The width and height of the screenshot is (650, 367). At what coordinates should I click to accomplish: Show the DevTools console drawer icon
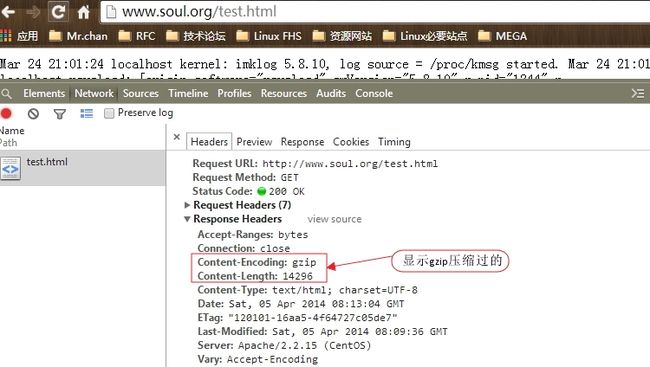point(638,93)
